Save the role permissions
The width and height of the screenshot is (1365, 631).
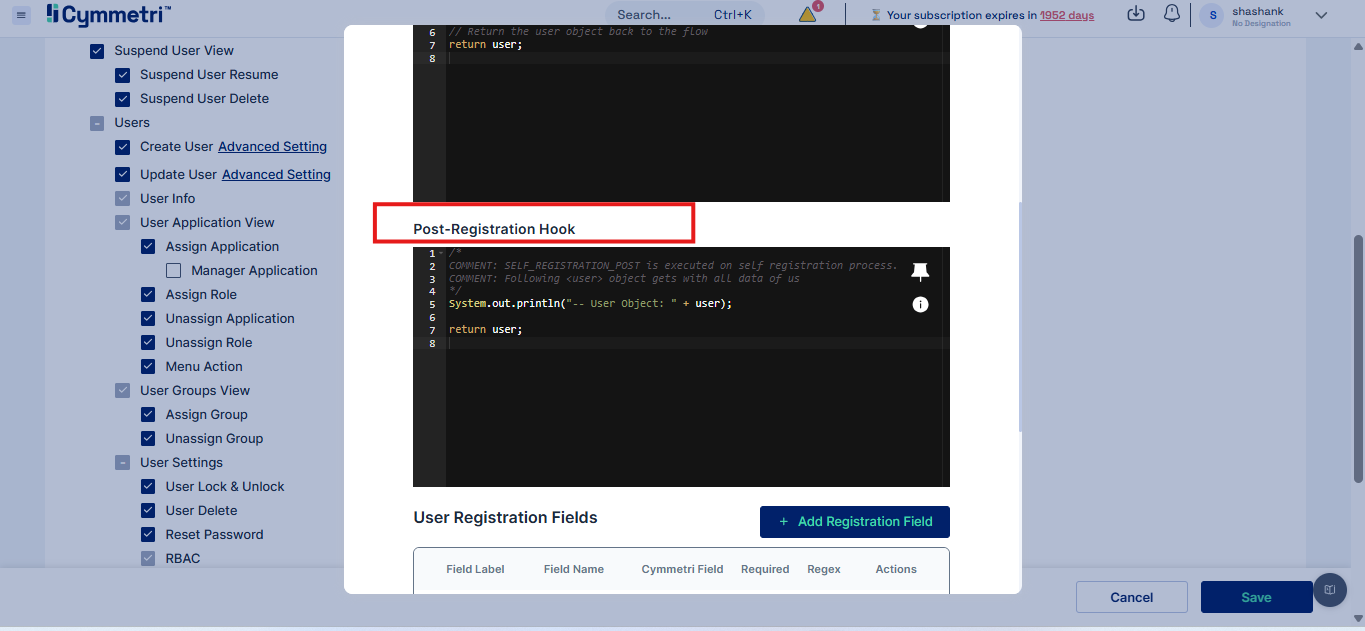[x=1257, y=597]
